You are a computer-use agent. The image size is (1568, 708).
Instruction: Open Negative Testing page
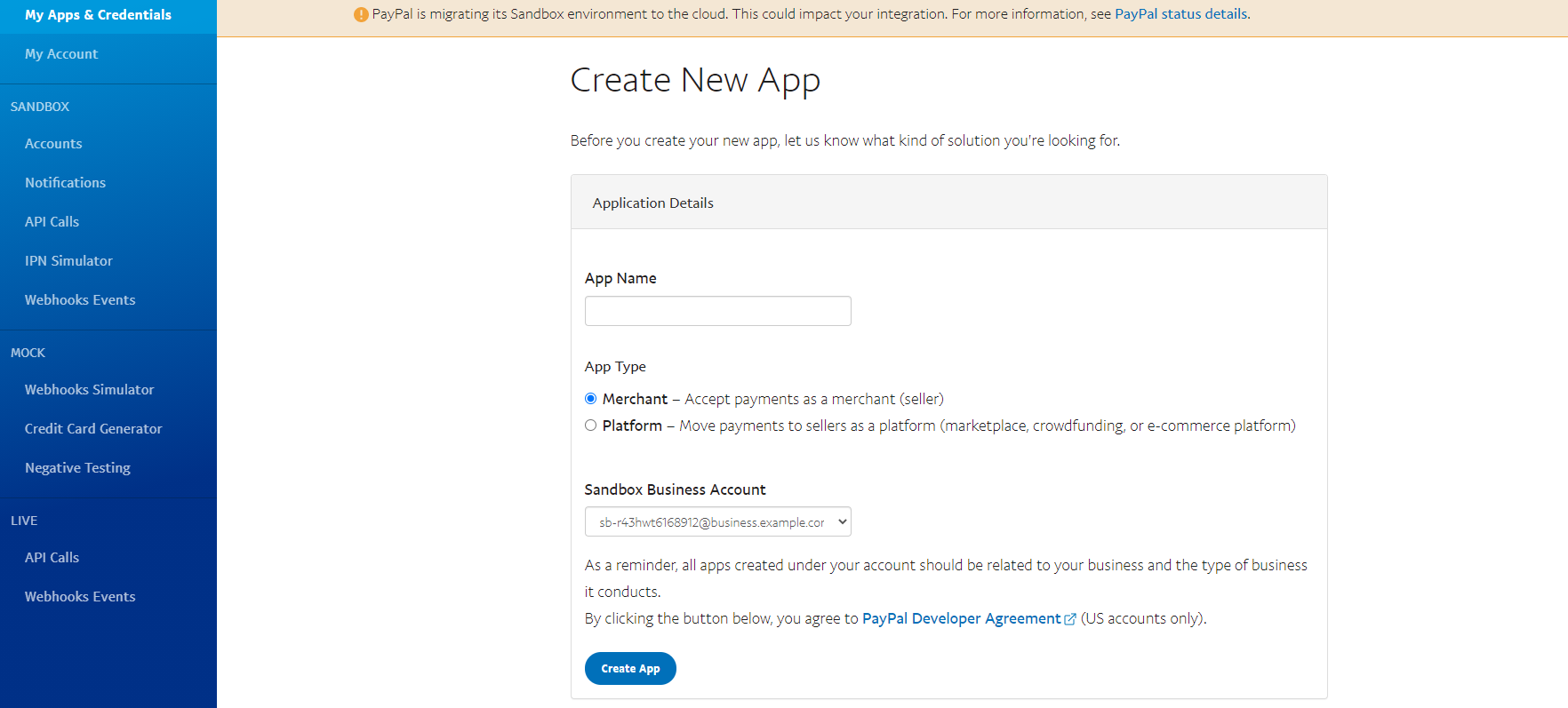(77, 468)
